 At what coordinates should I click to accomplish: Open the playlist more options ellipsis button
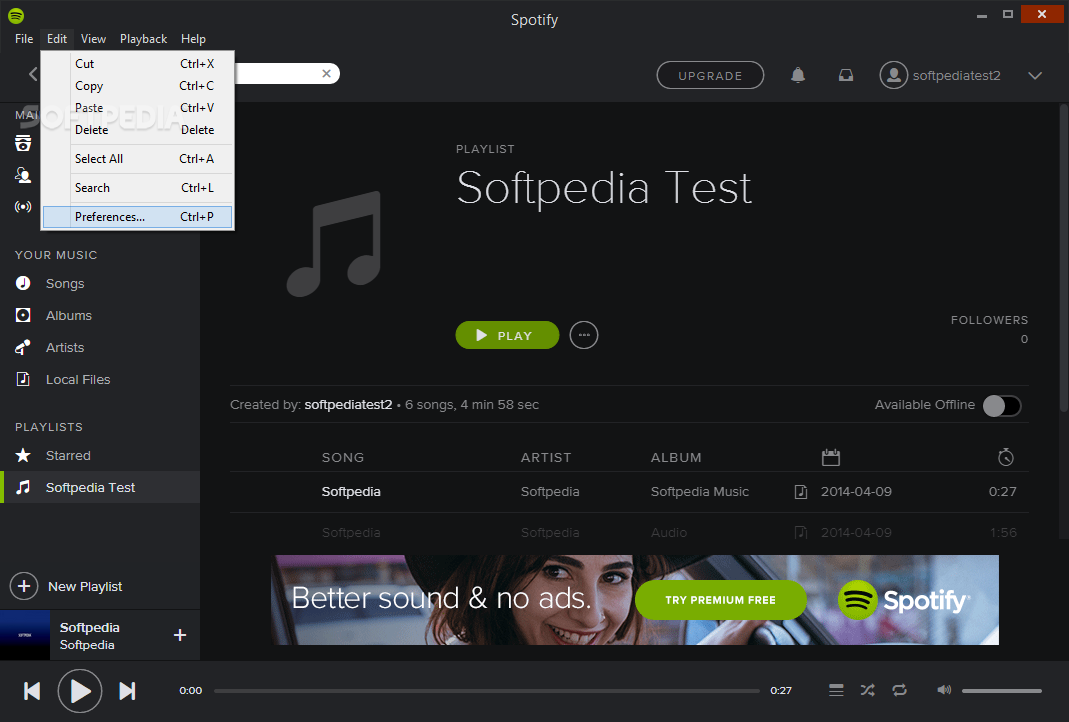click(x=584, y=335)
